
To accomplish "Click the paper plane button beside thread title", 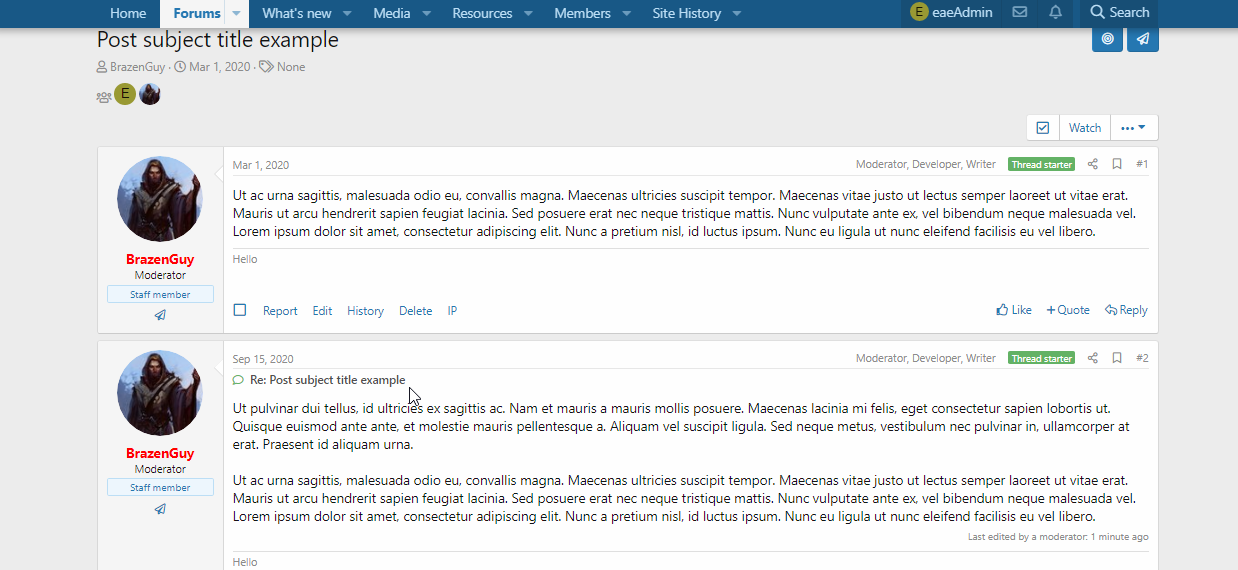I will [1143, 39].
